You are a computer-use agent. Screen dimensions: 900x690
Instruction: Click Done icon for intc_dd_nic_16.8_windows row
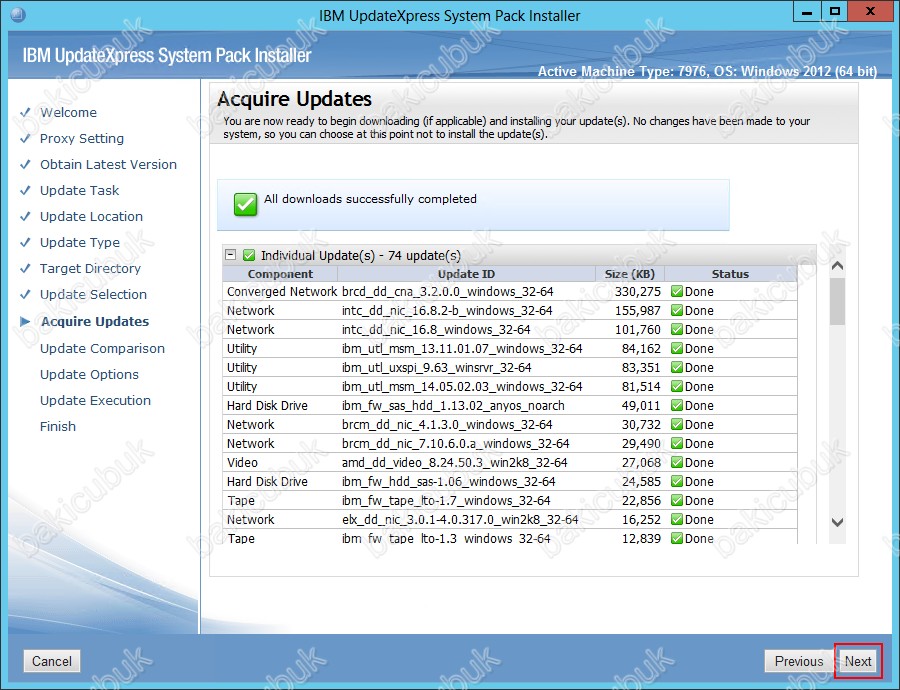pyautogui.click(x=677, y=329)
